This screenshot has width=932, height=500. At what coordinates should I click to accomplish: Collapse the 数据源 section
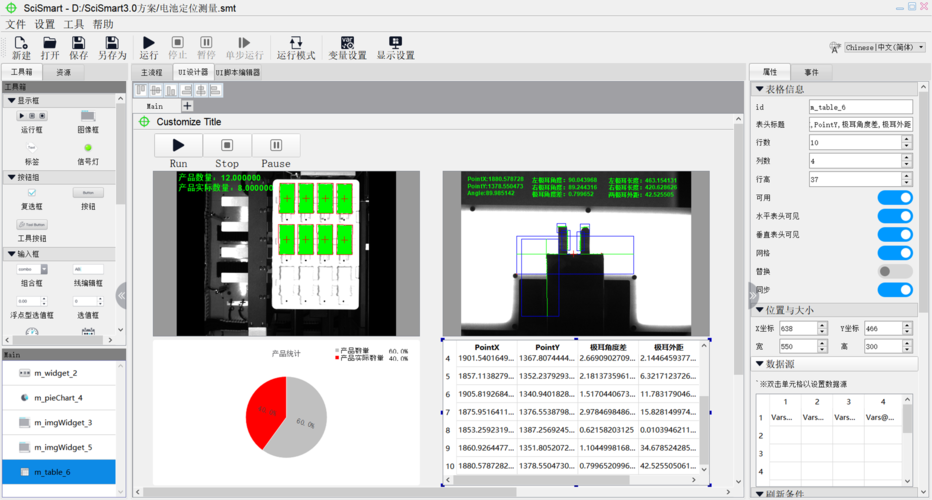760,364
